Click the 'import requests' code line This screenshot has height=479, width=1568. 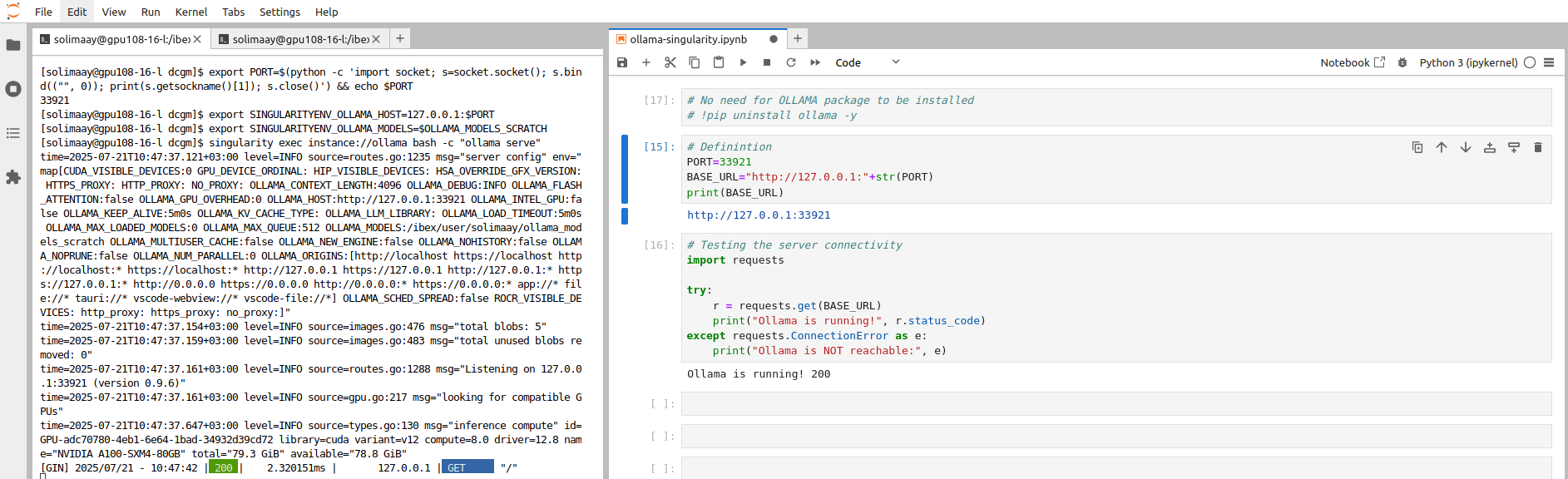click(x=735, y=260)
